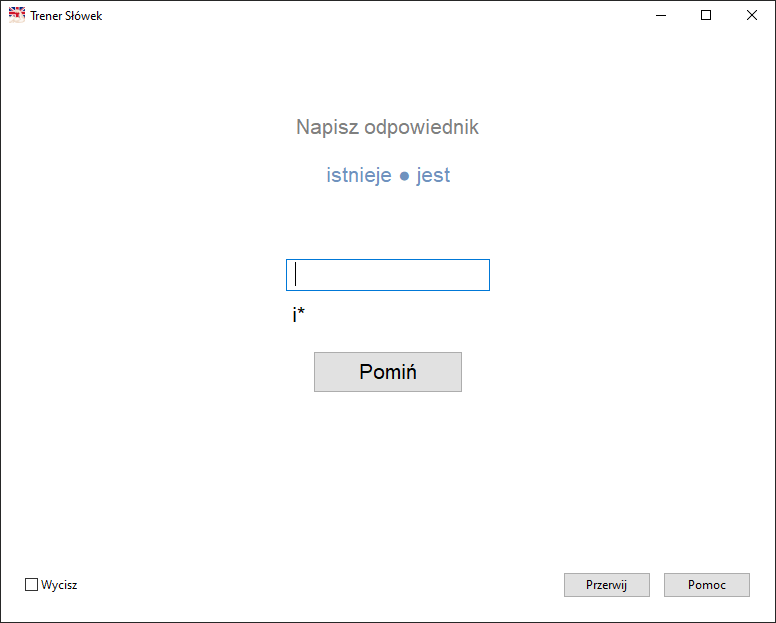Click the Trener Słówek app icon
The image size is (776, 623).
coord(17,15)
